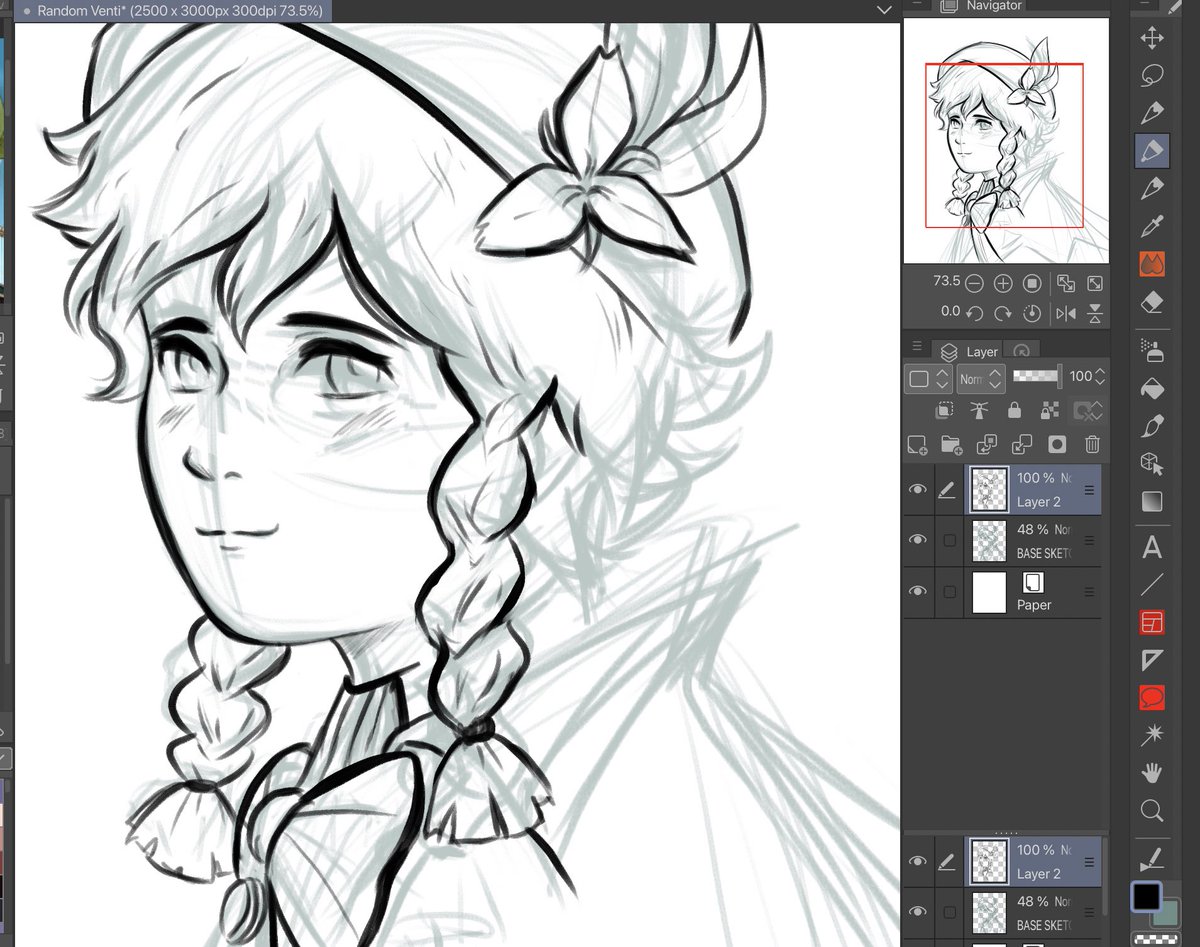Check BASE SKETCH layer selection box in upper list
1200x947 pixels.
(x=950, y=540)
